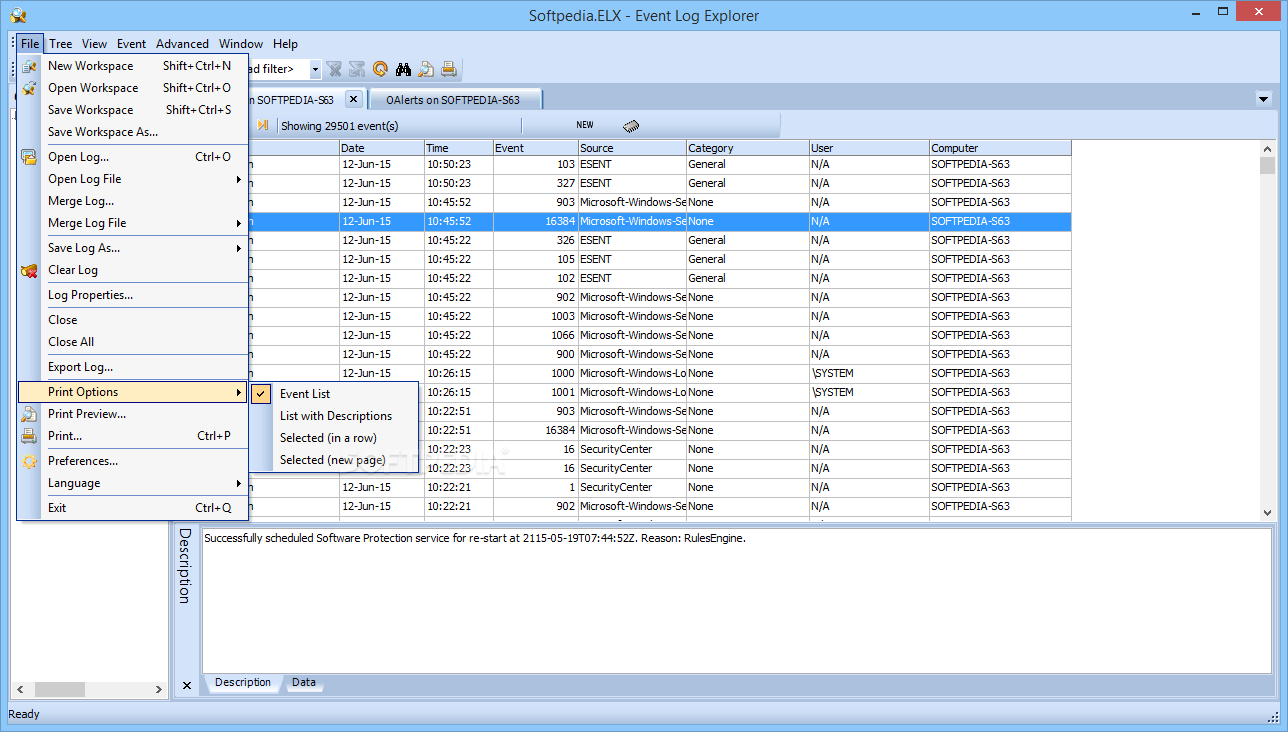Open the Help menu
The image size is (1288, 732).
pos(285,44)
